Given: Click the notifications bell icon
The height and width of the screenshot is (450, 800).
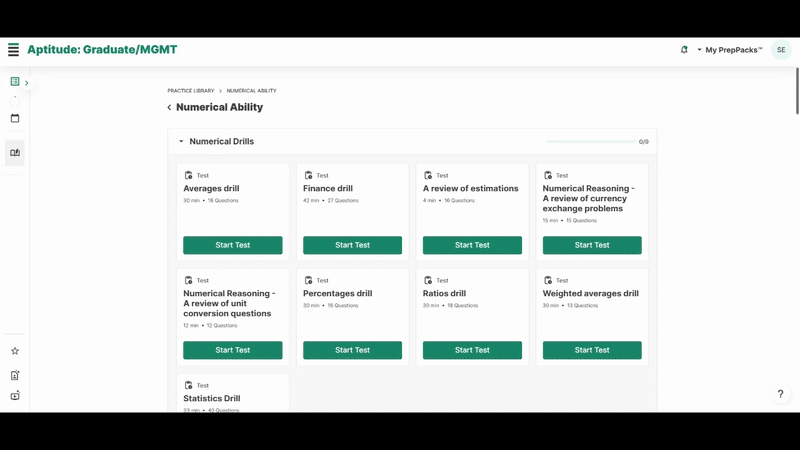Looking at the screenshot, I should coord(684,50).
